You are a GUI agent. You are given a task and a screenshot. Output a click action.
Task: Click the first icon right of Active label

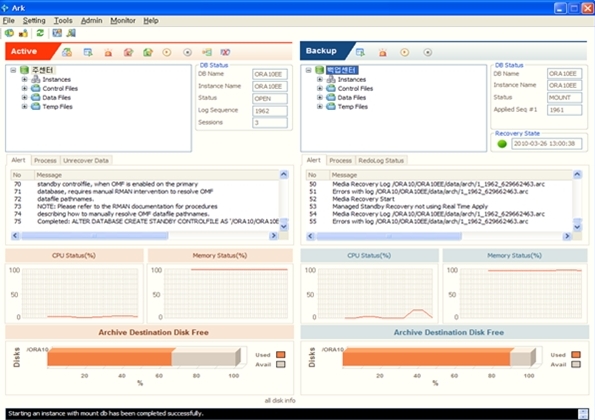67,52
